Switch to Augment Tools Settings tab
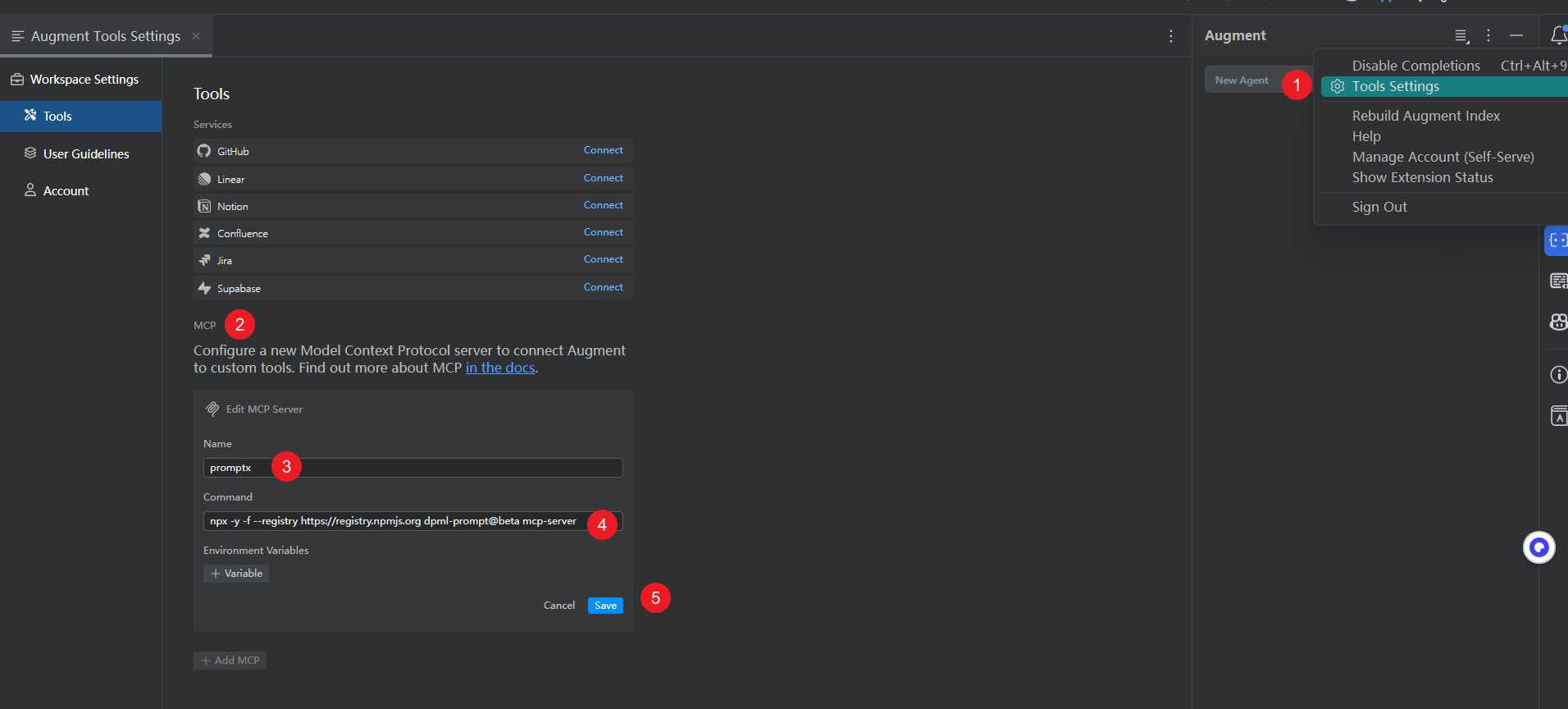 106,36
